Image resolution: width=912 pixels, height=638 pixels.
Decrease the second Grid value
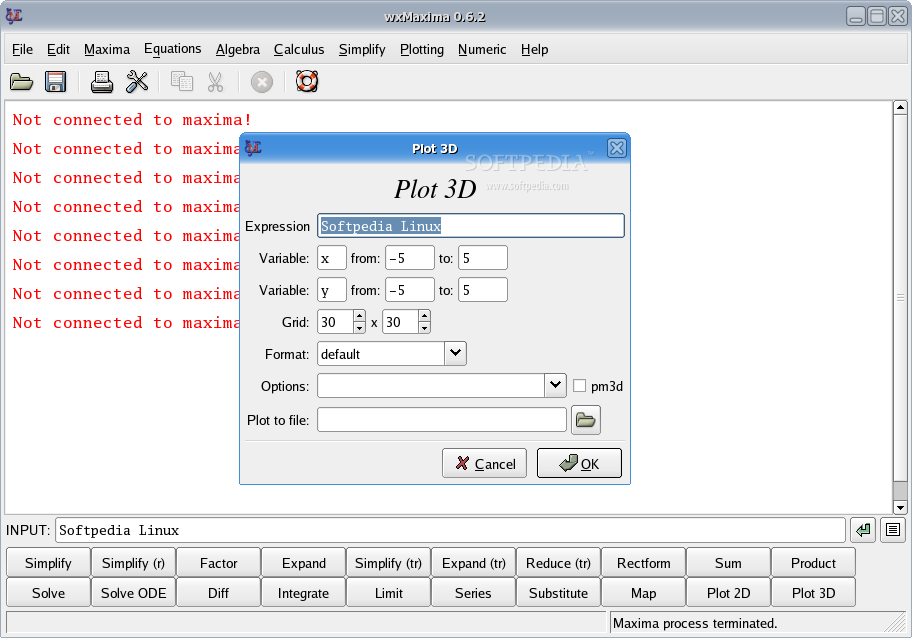425,327
